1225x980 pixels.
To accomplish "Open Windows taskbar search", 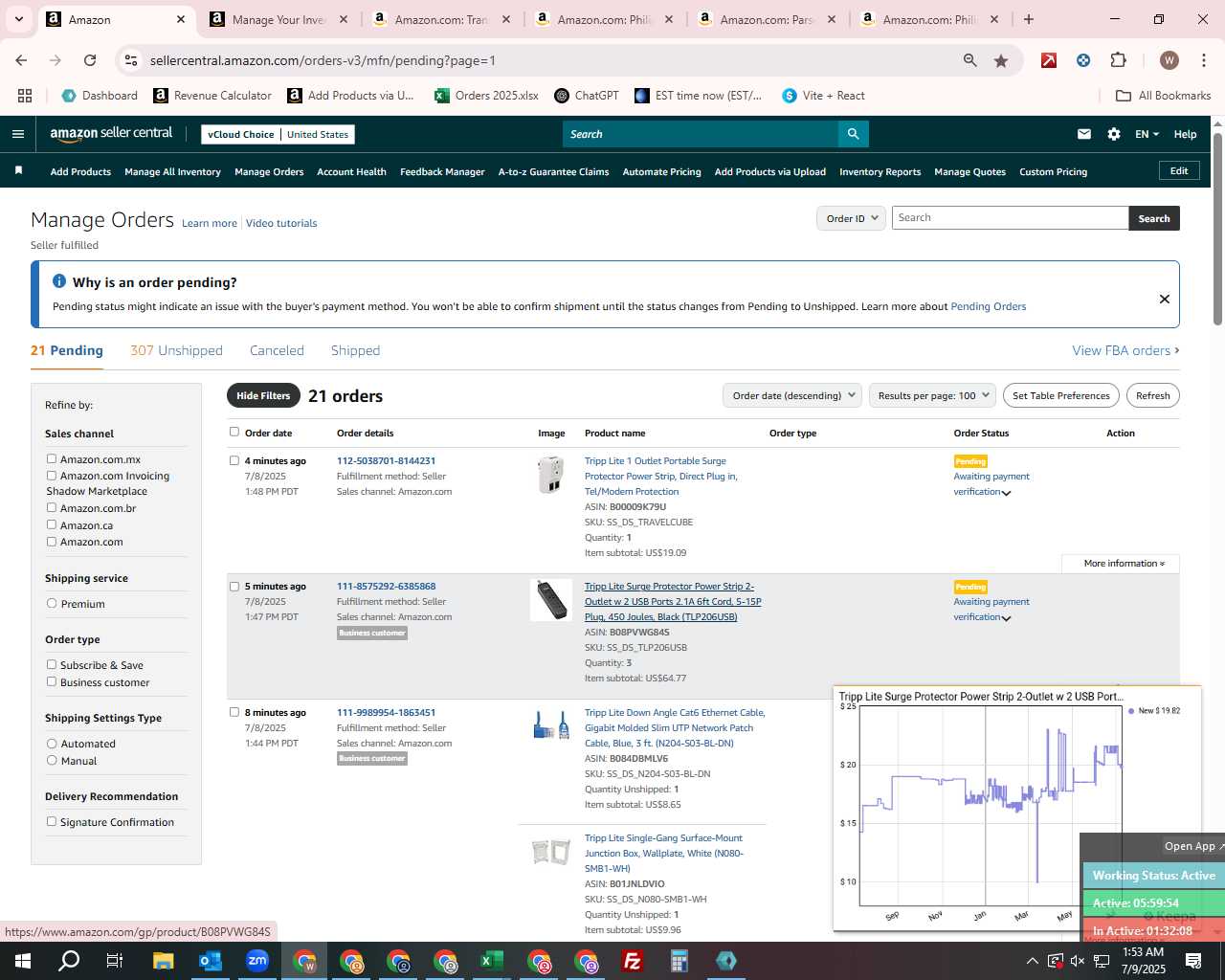I will click(69, 961).
